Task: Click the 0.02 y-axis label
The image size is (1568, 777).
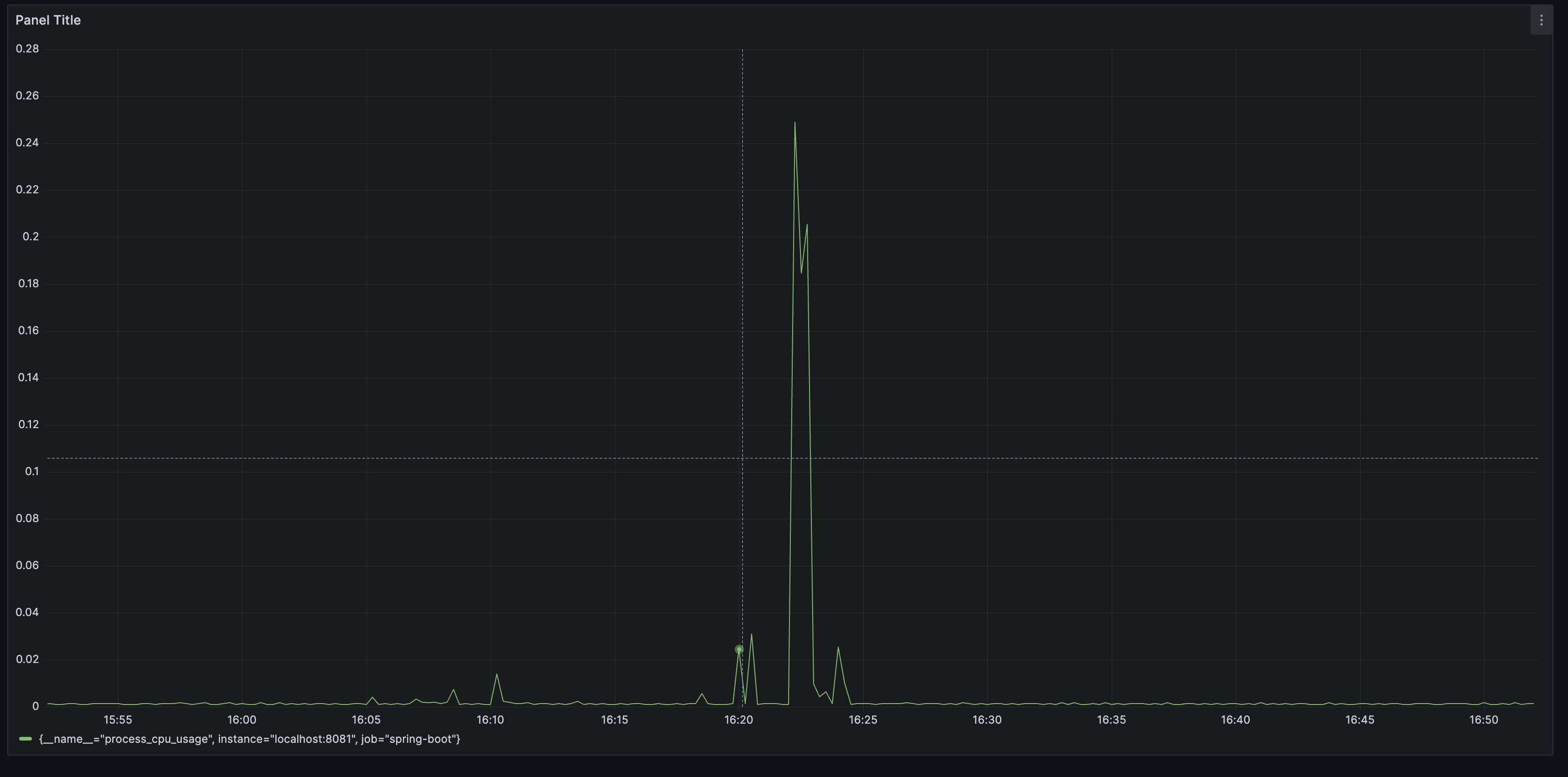Action: pos(27,659)
